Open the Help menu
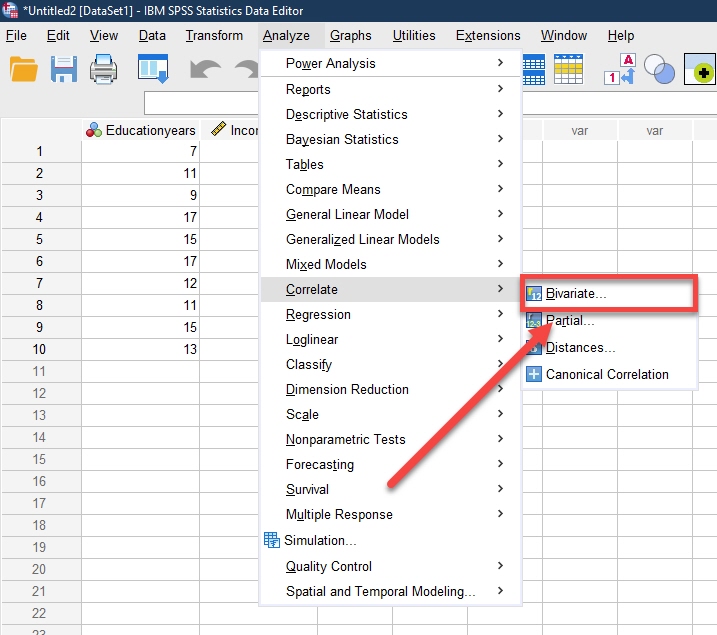Image resolution: width=717 pixels, height=635 pixels. [621, 35]
